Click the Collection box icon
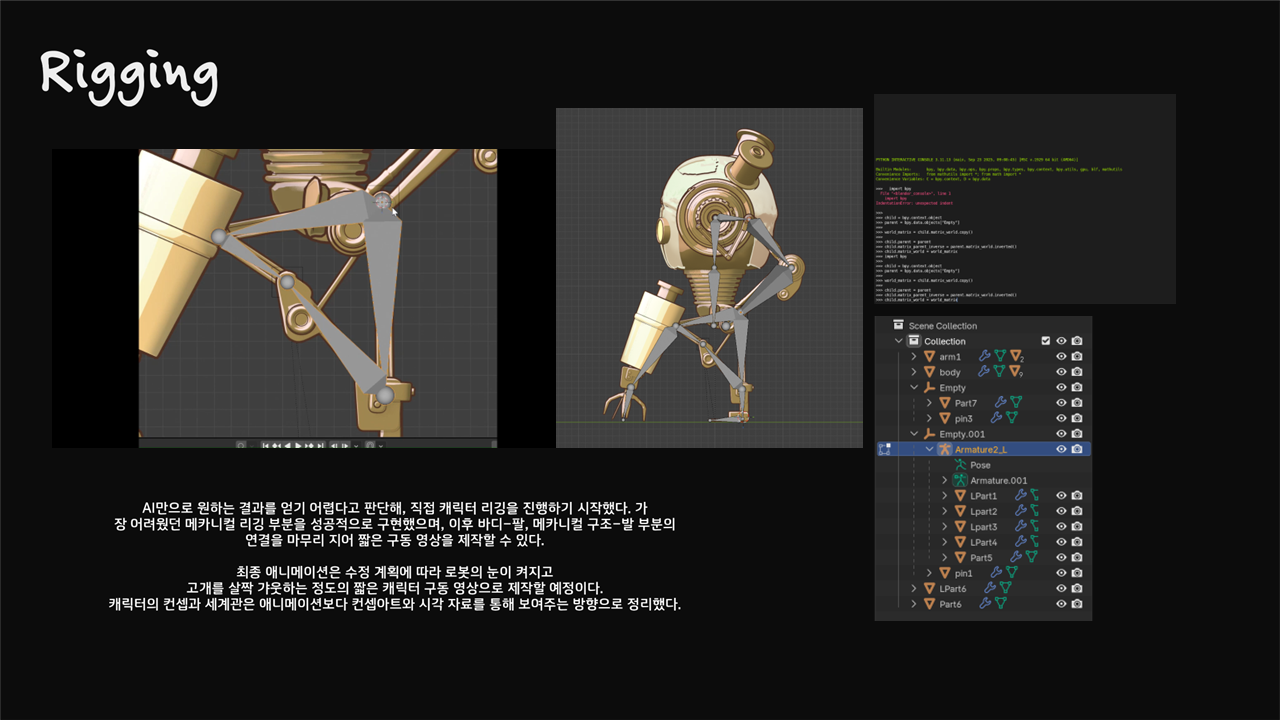The width and height of the screenshot is (1280, 720). pos(914,341)
